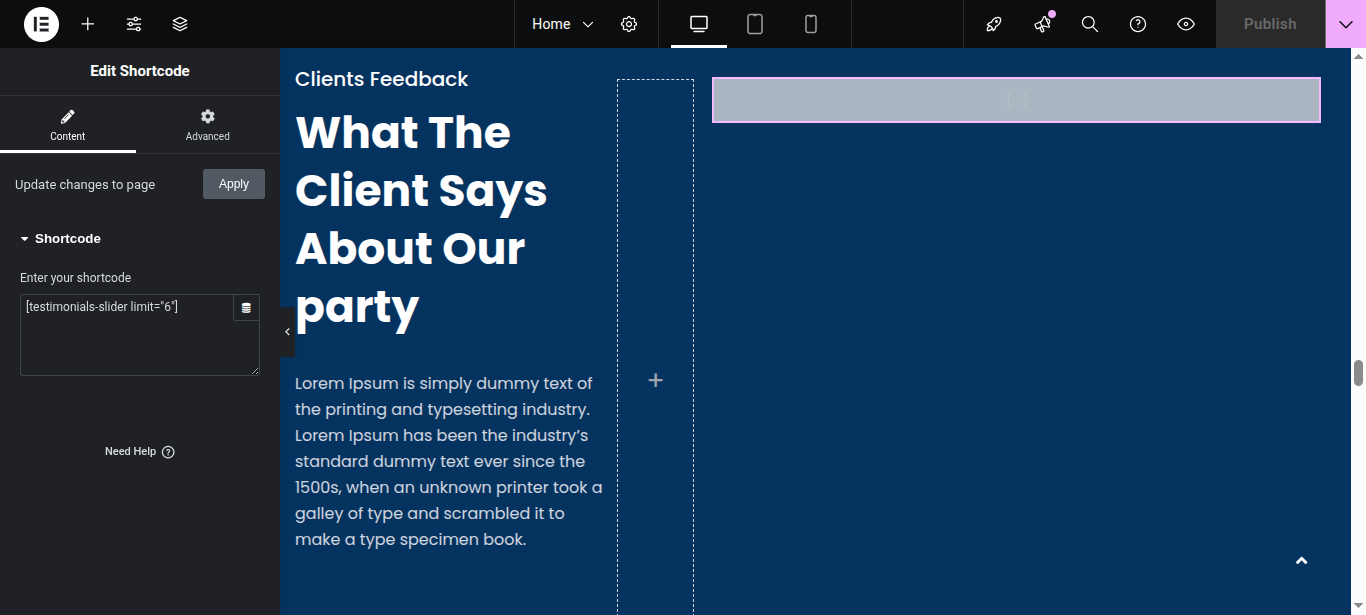
Task: Click the Elementor logo icon
Action: click(42, 24)
